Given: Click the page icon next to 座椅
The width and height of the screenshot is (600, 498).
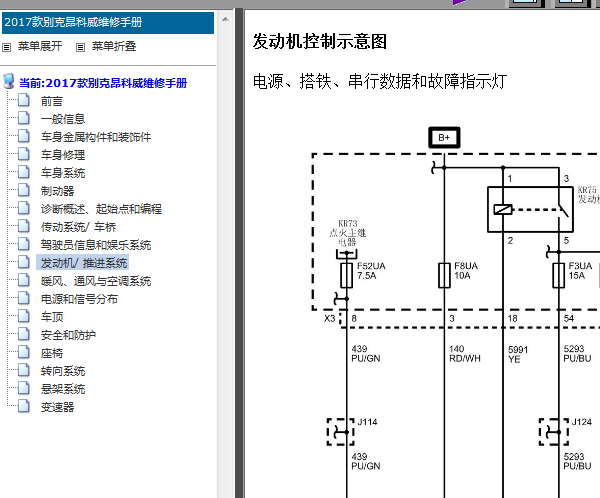Looking at the screenshot, I should click(x=24, y=352).
